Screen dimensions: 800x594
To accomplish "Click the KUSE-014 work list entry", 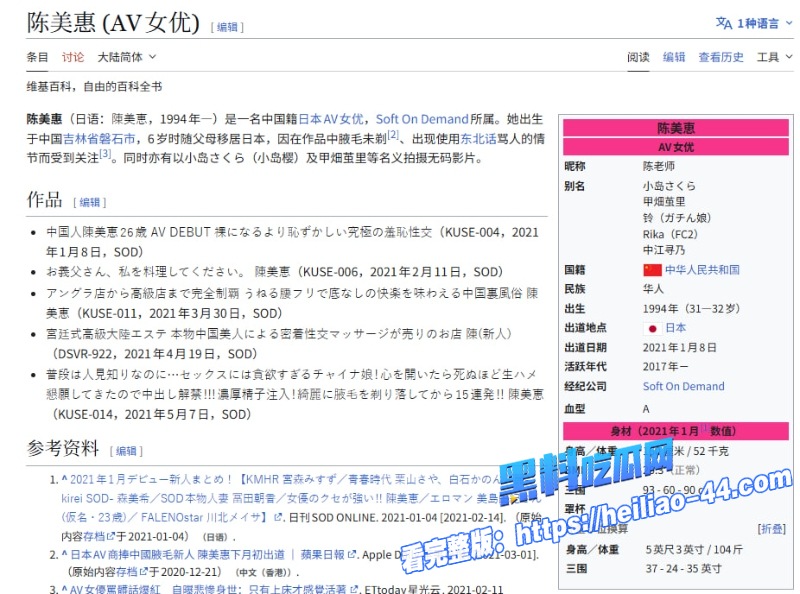I will click(295, 394).
